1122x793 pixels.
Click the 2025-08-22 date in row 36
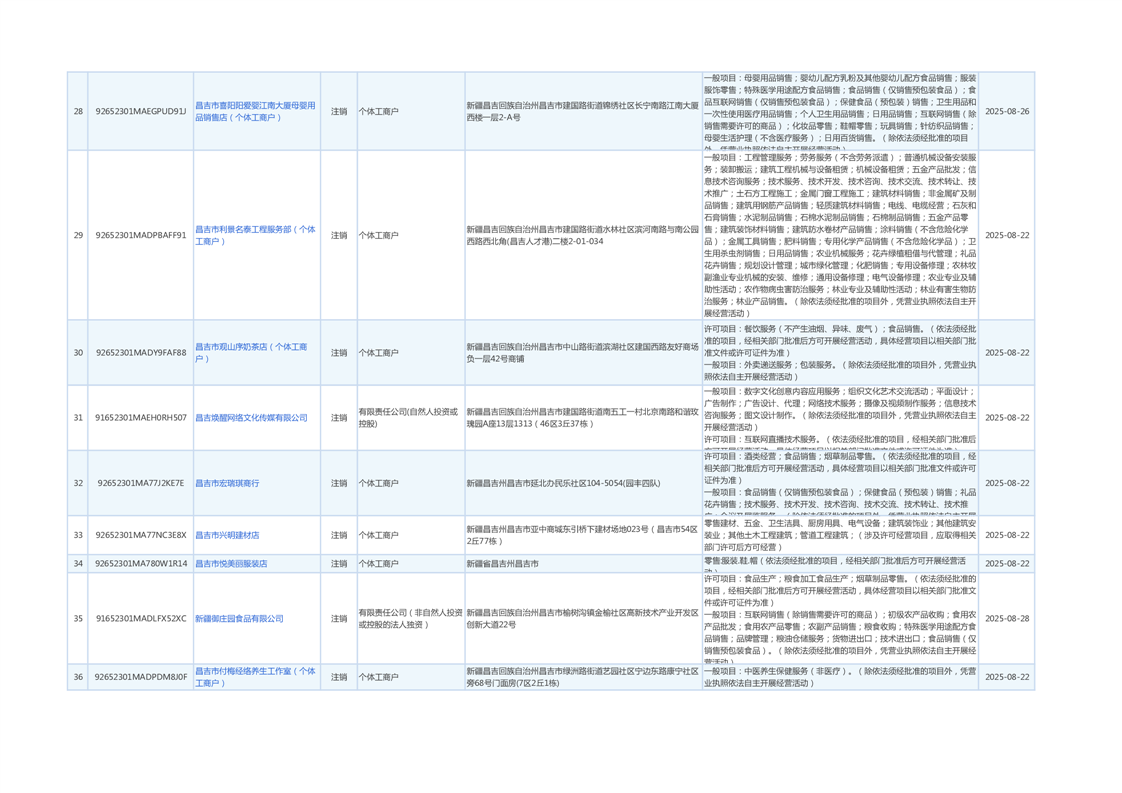(x=1007, y=676)
